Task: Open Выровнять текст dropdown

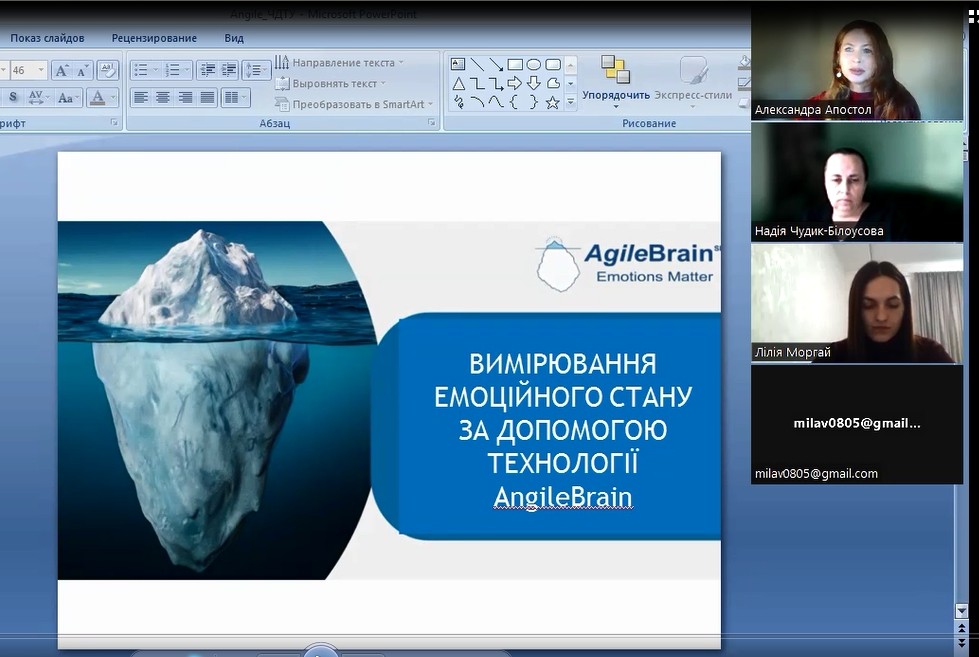Action: click(x=331, y=83)
